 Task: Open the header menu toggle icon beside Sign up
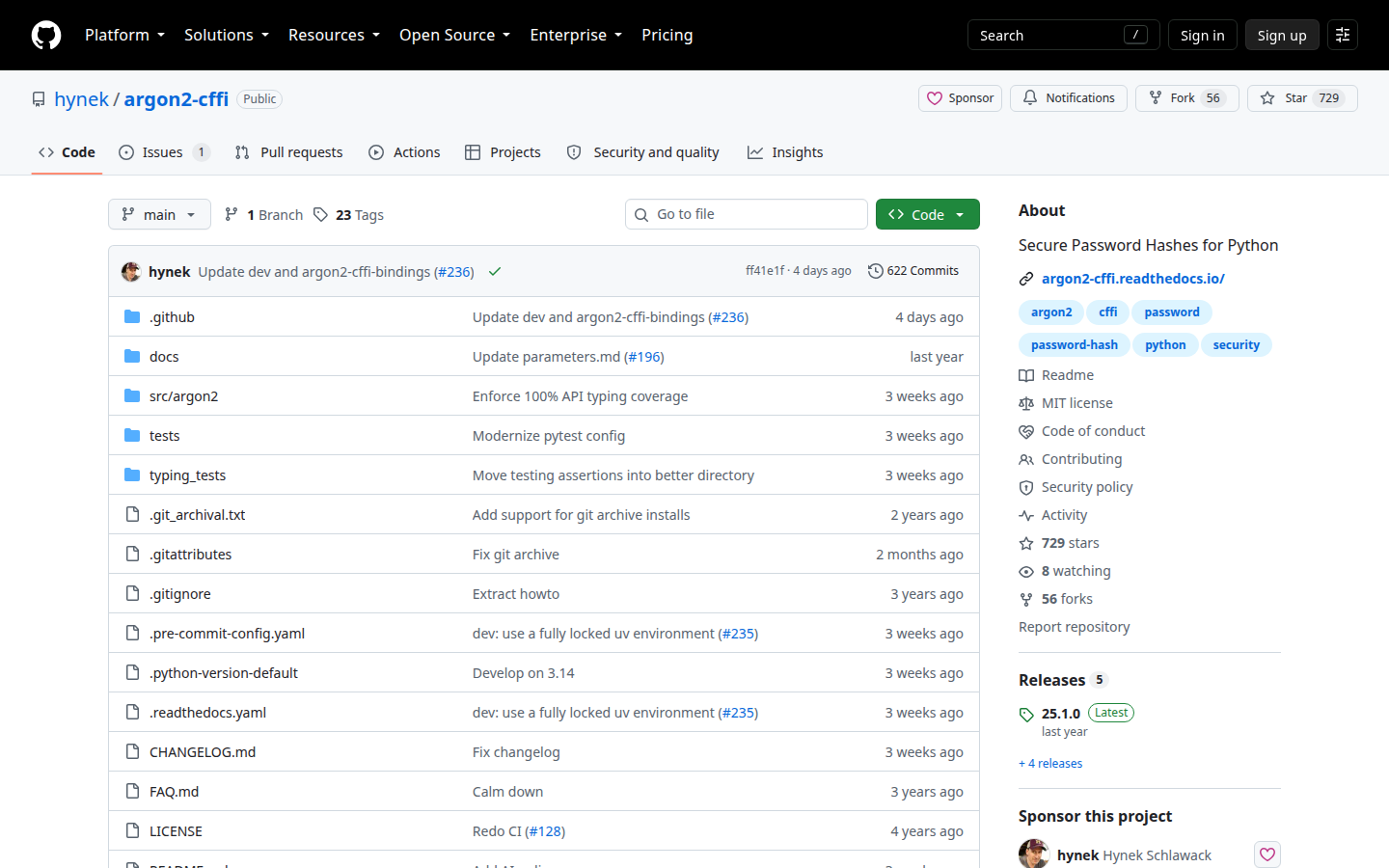coord(1343,35)
